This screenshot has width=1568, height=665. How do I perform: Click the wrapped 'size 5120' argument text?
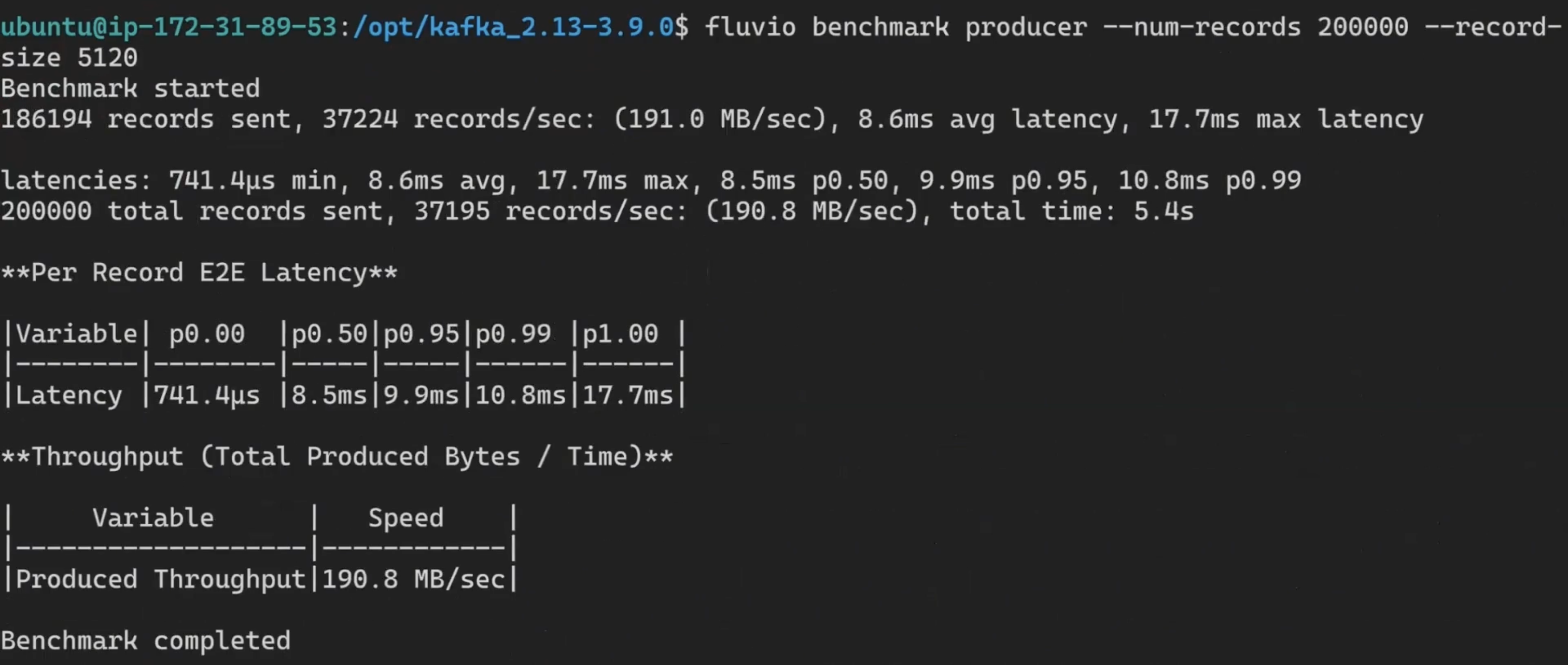pyautogui.click(x=69, y=58)
